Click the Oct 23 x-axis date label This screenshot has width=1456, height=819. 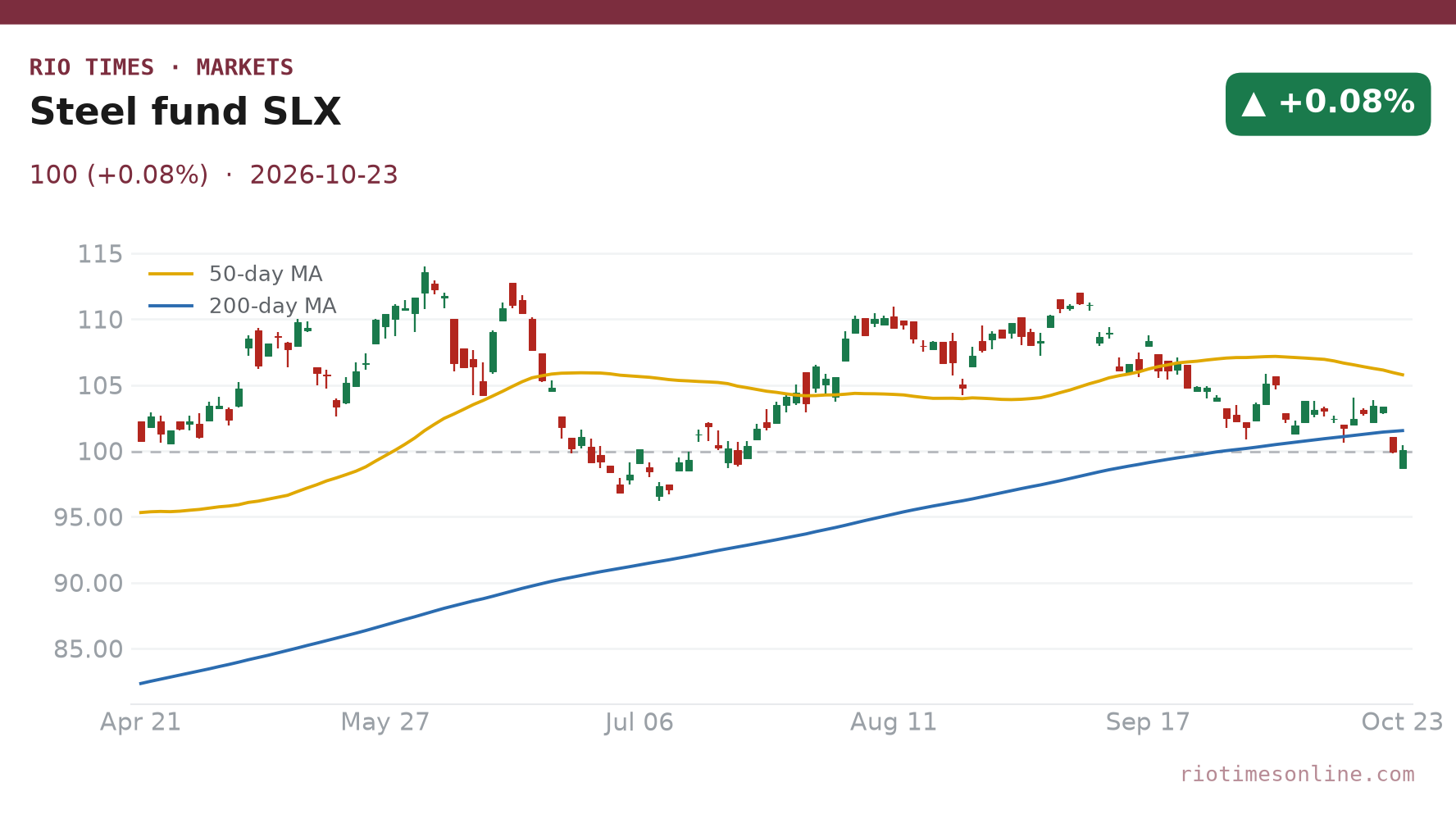pyautogui.click(x=1402, y=722)
